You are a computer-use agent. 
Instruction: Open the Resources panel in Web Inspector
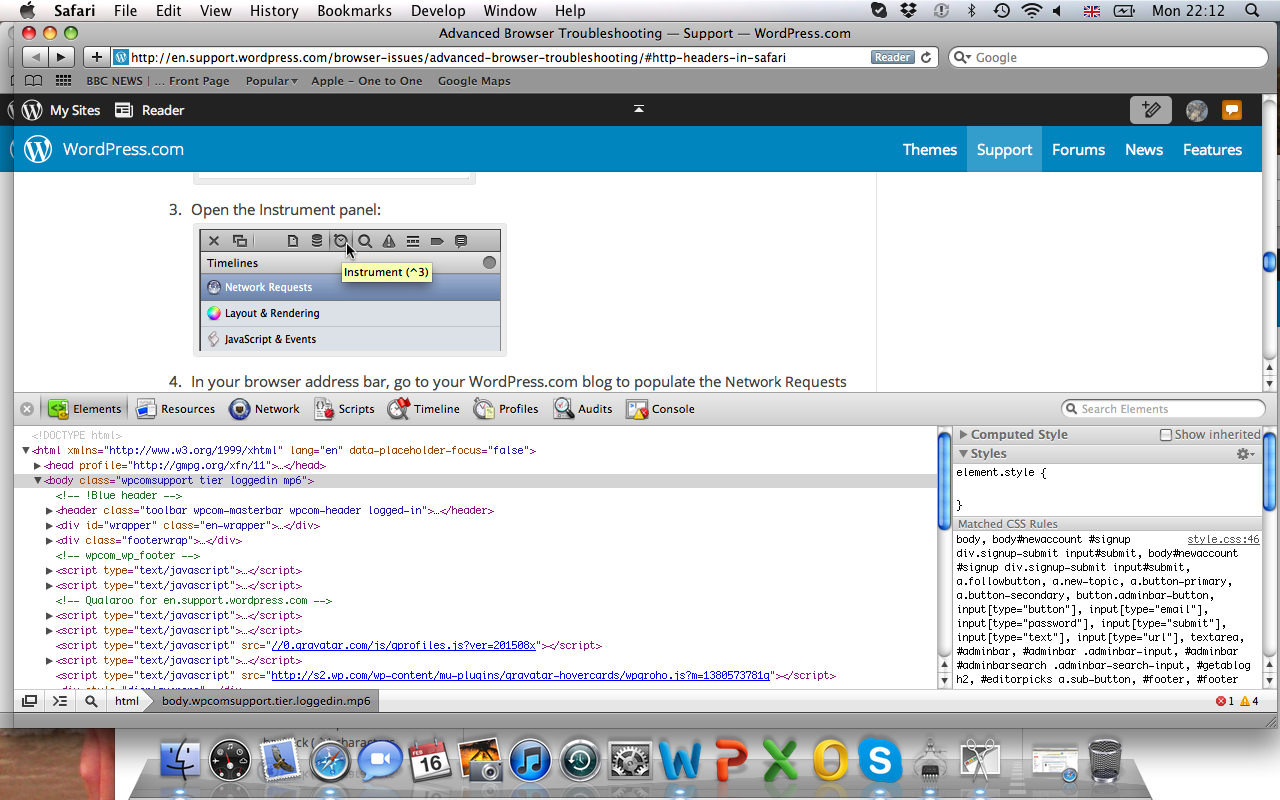pos(176,409)
